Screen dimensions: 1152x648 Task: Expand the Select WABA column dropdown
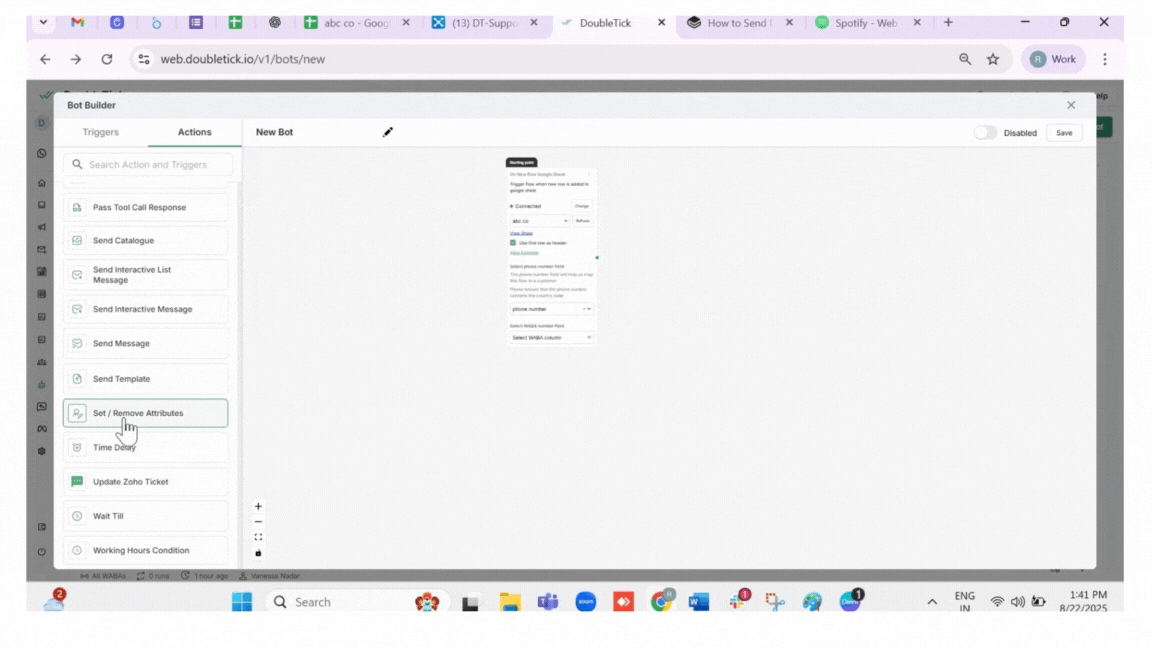click(x=552, y=338)
